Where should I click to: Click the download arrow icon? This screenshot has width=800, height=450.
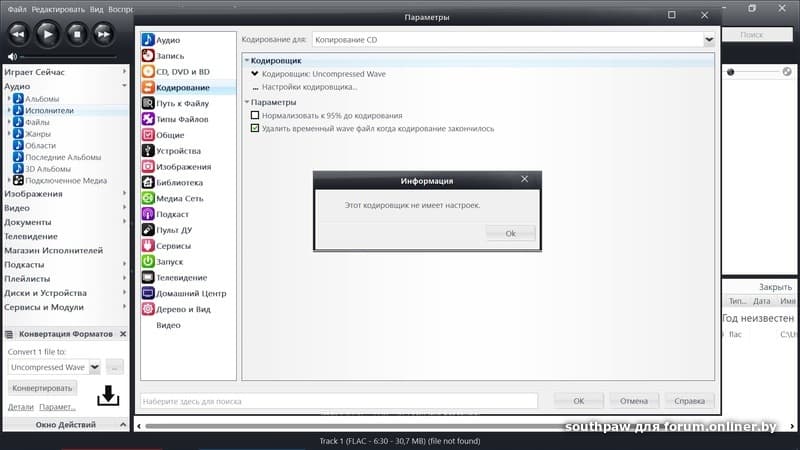[x=108, y=396]
